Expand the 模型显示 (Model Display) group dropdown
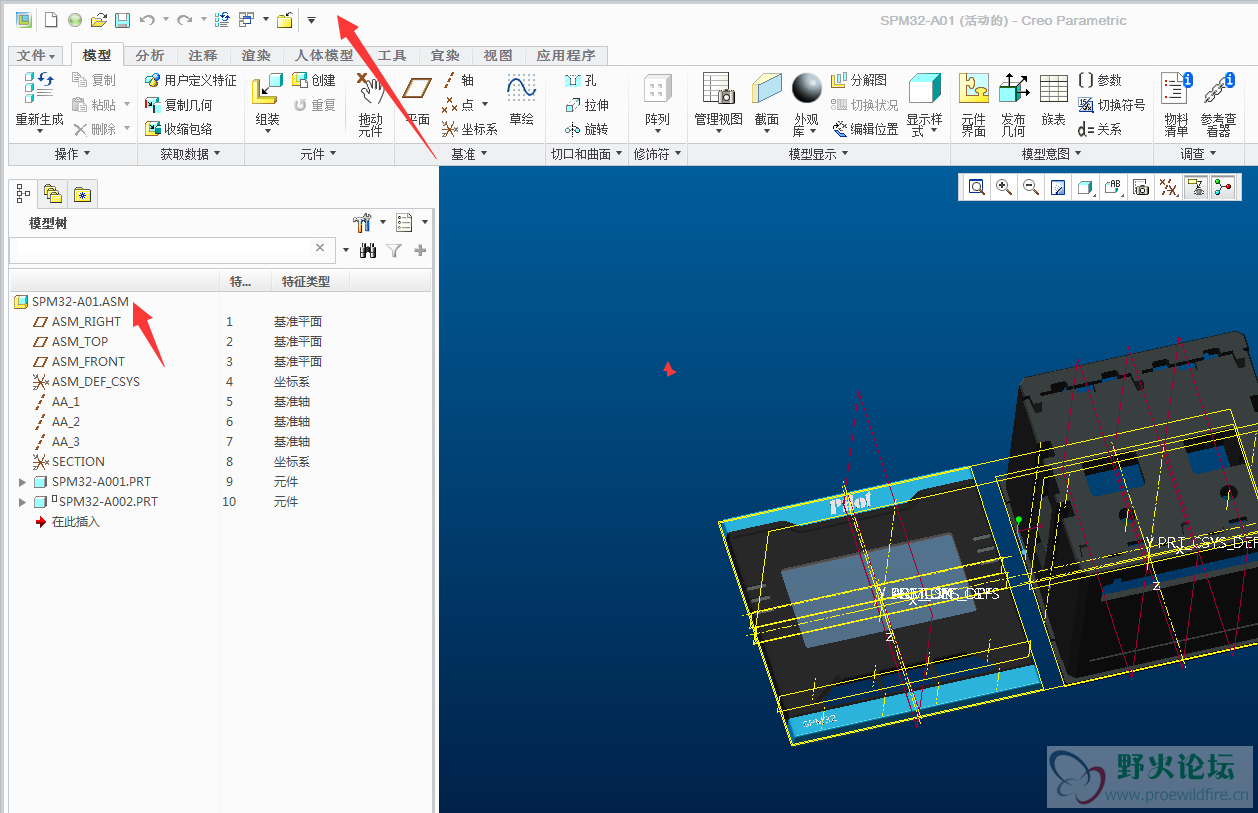This screenshot has width=1258, height=813. pos(818,154)
